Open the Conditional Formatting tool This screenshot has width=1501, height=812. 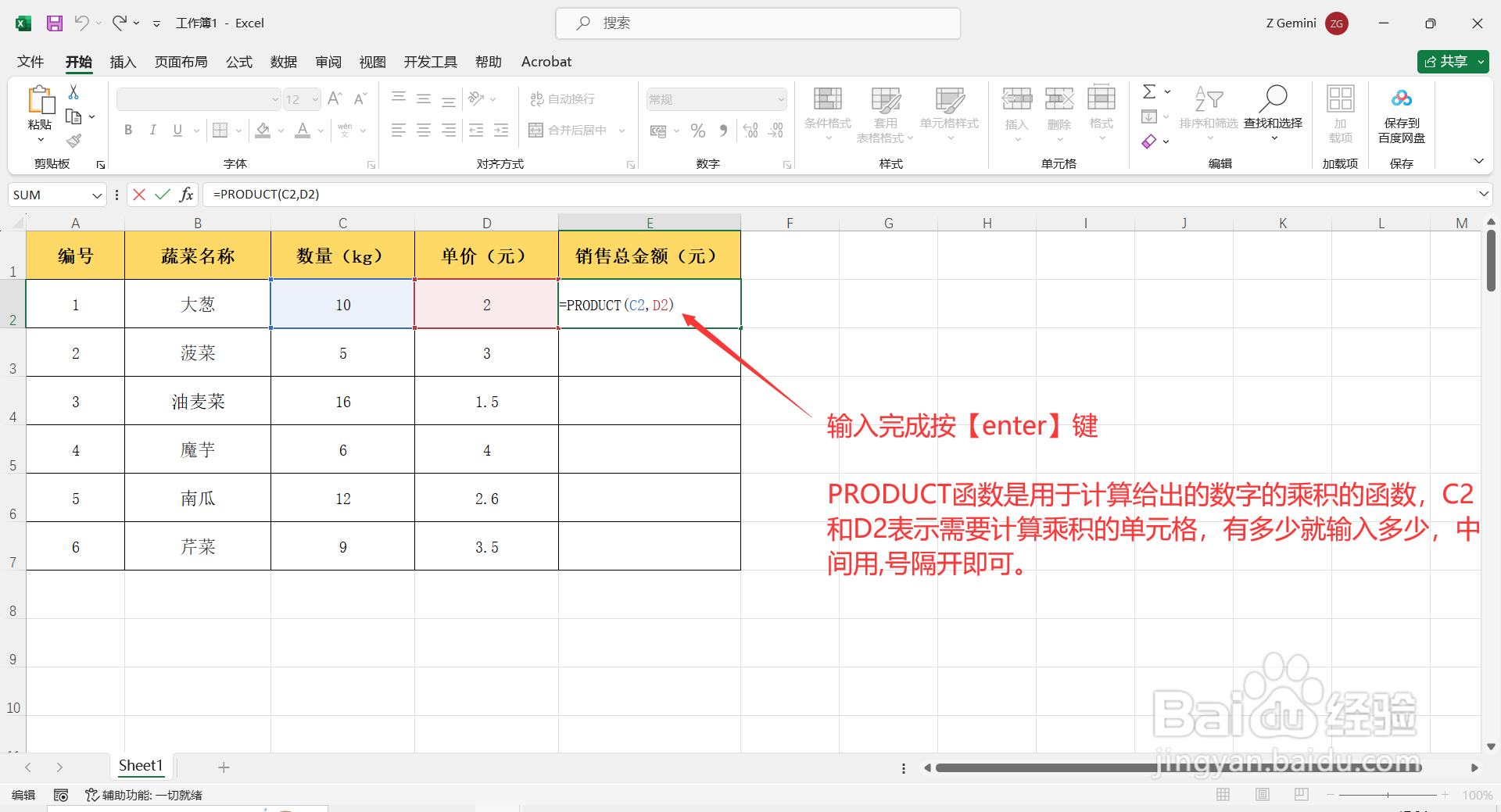[827, 113]
